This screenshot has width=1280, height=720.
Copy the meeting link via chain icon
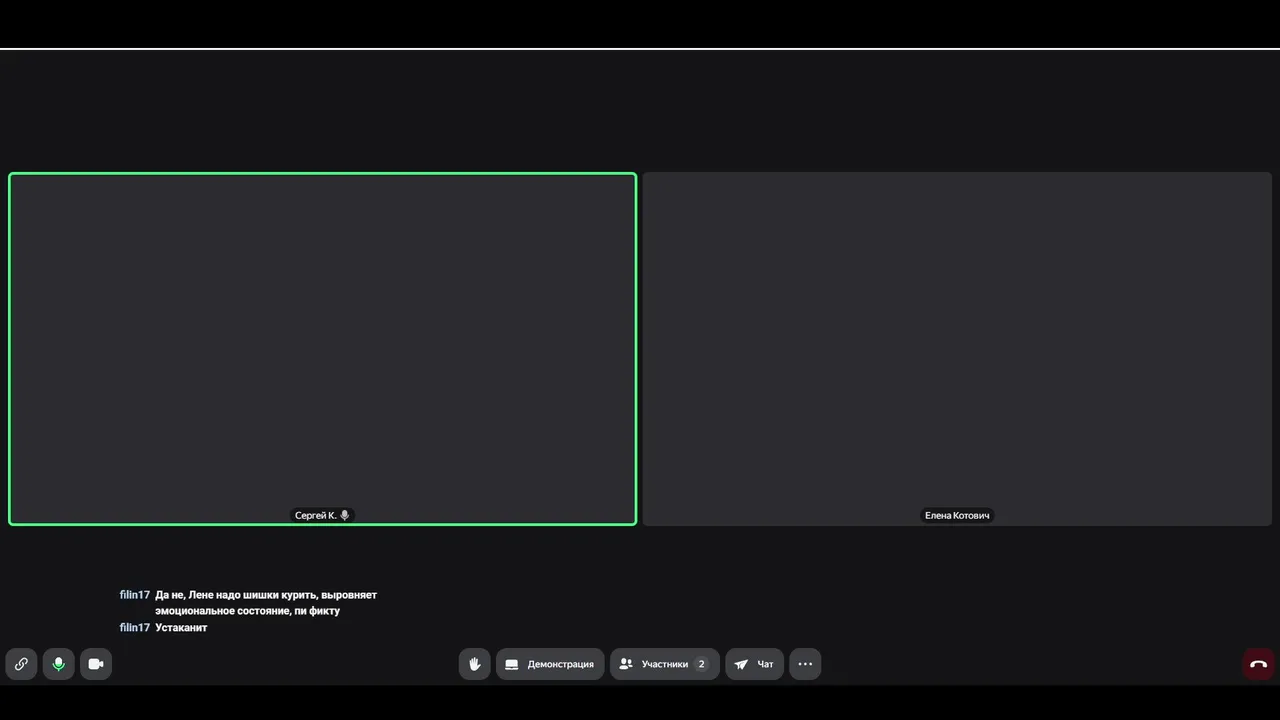point(21,664)
